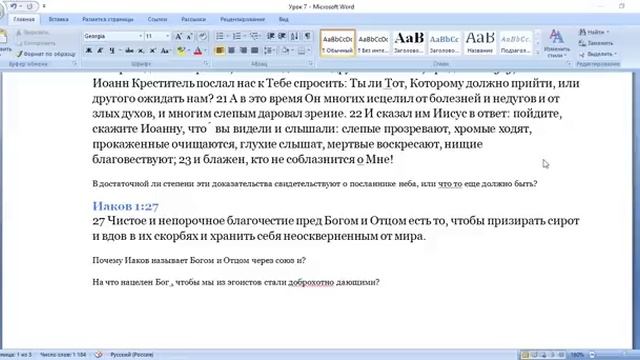This screenshot has height=360, width=640.
Task: Switch to Print Layout view
Action: point(525,355)
